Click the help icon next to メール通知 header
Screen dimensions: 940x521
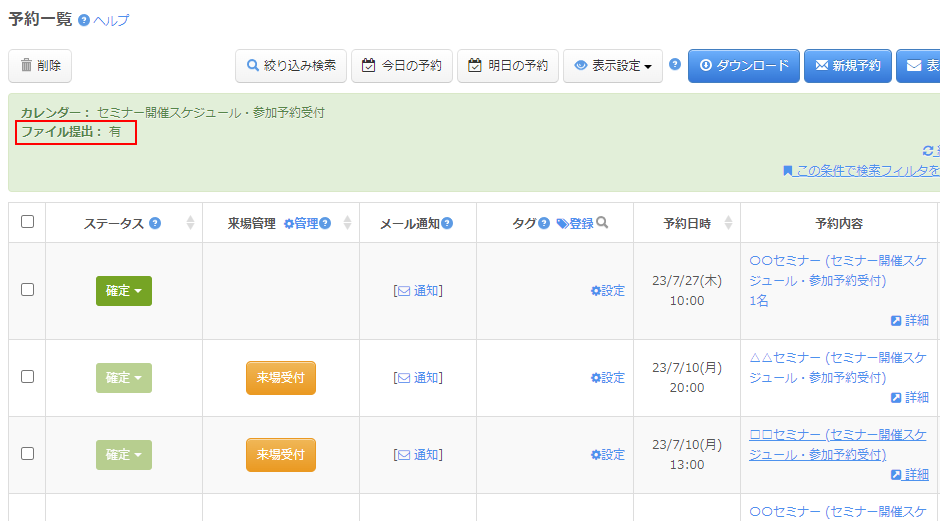[x=447, y=223]
